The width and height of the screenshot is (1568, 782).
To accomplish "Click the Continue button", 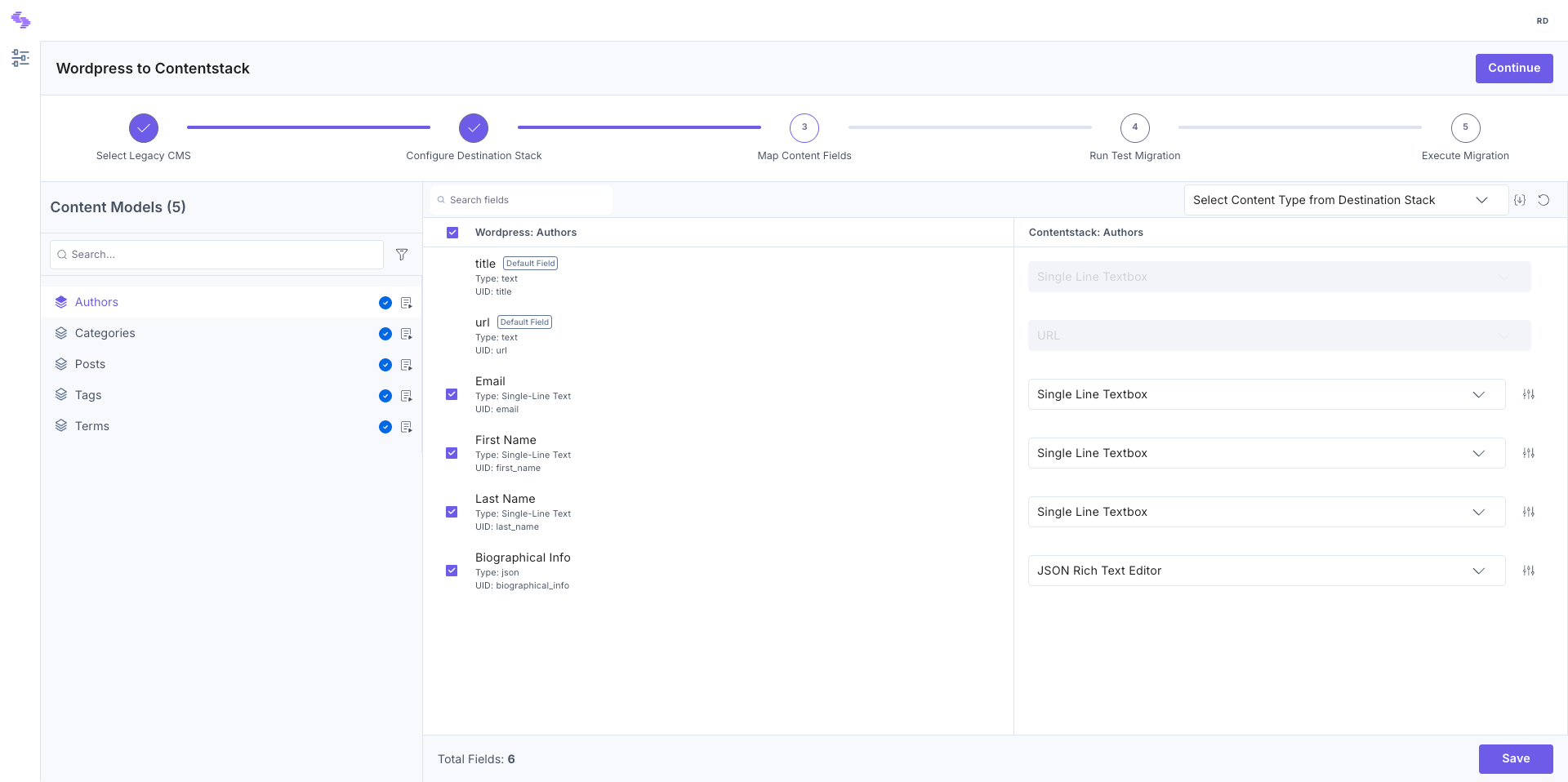I will (x=1514, y=69).
